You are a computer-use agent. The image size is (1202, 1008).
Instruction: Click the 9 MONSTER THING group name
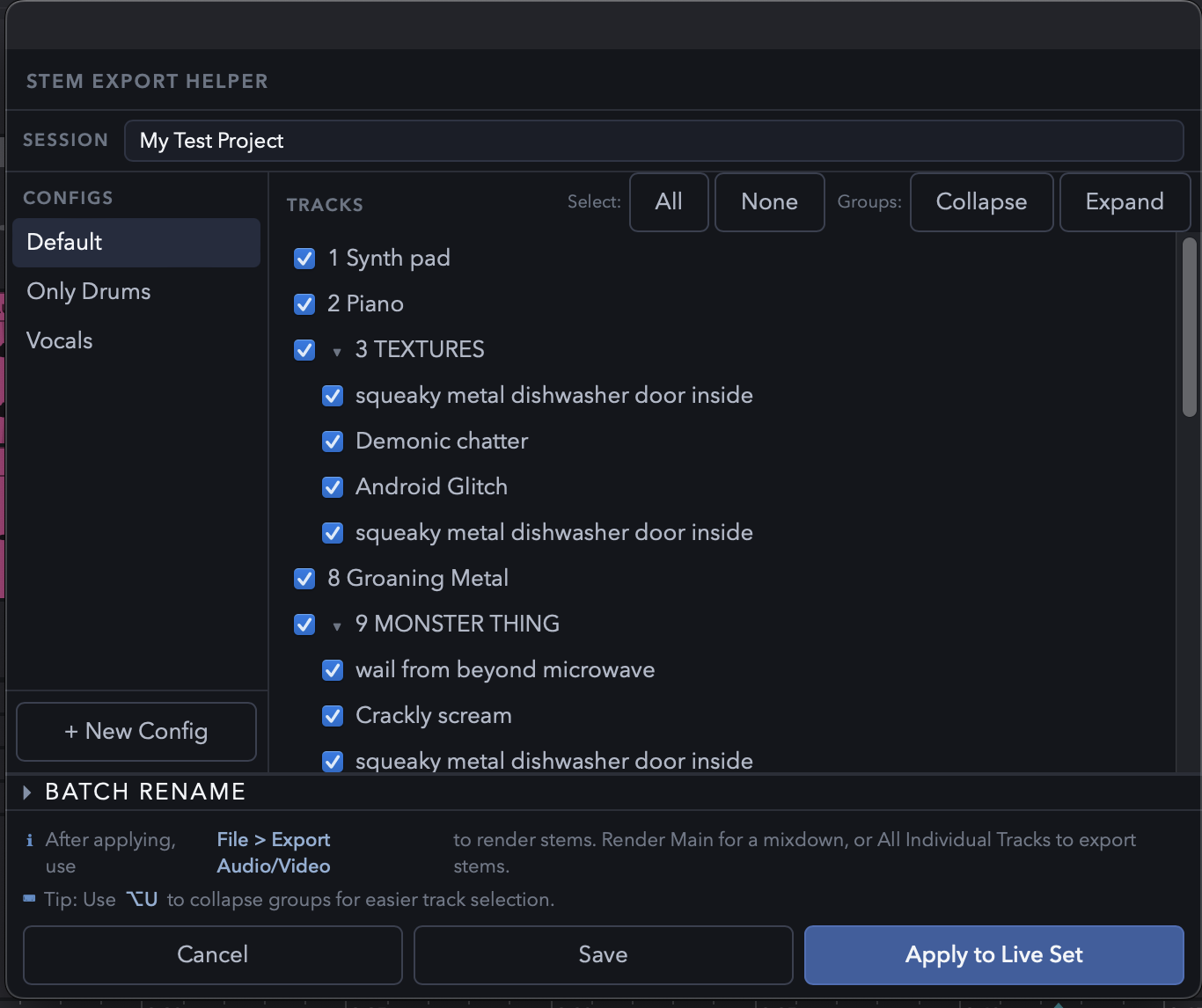click(458, 625)
